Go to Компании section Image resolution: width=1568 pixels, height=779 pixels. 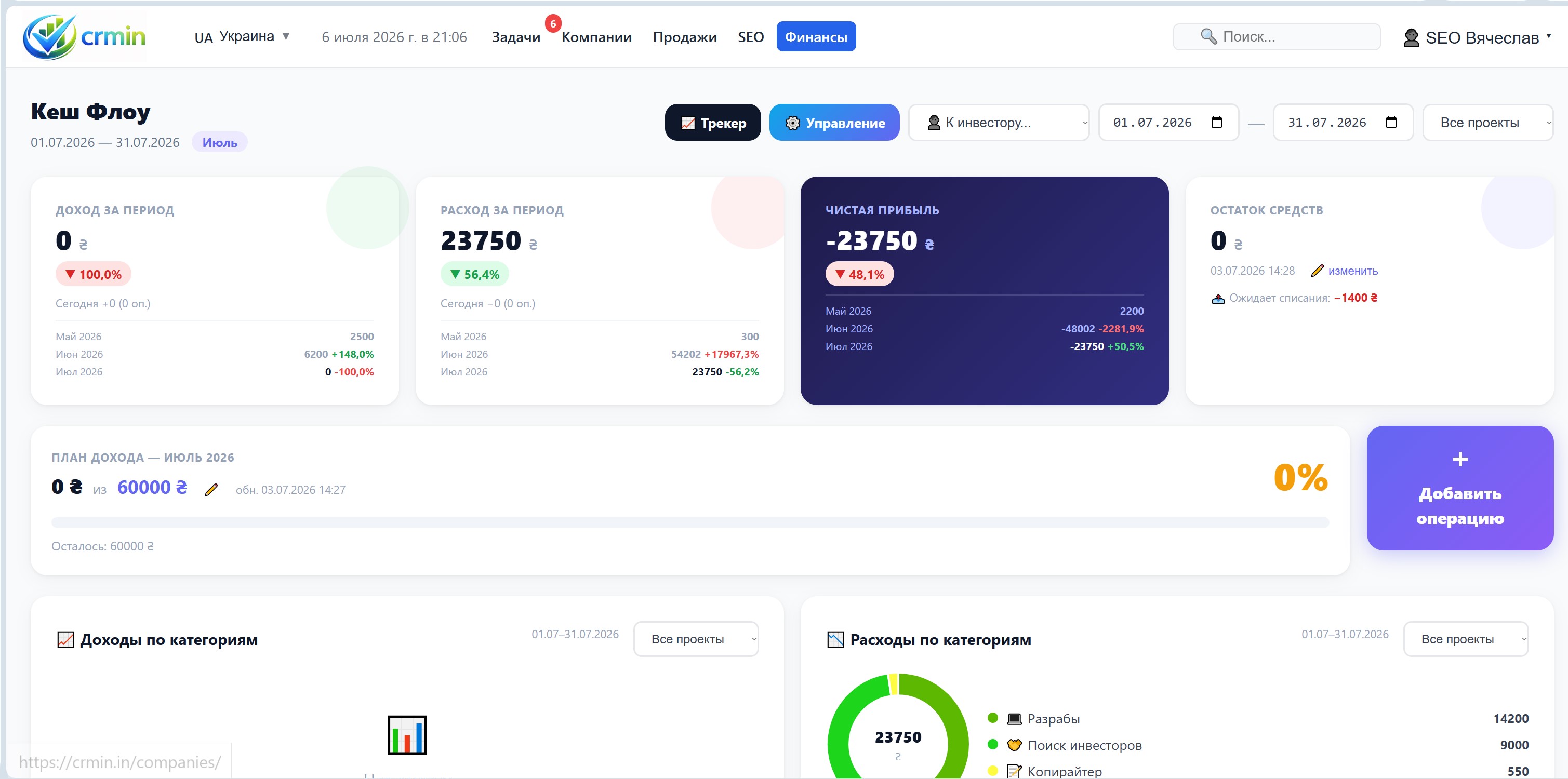point(596,37)
